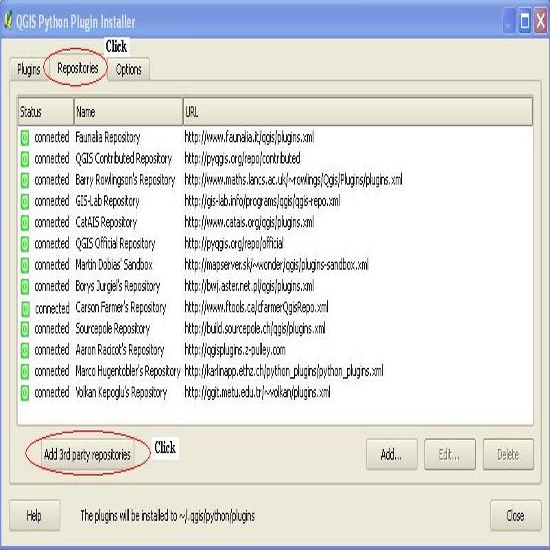Screen dimensions: 550x550
Task: Click the status icon of Barry Rowlingson's Repository
Action: click(x=25, y=180)
